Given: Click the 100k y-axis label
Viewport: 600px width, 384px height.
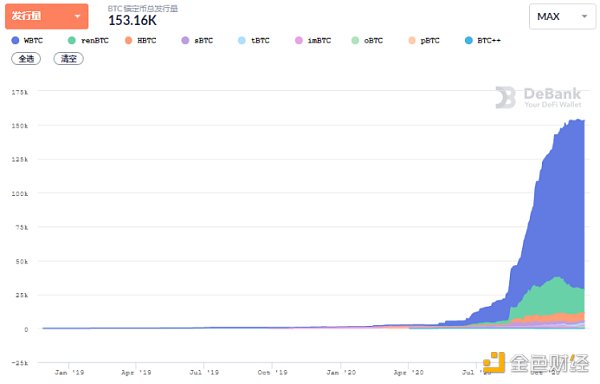Looking at the screenshot, I should [20, 194].
